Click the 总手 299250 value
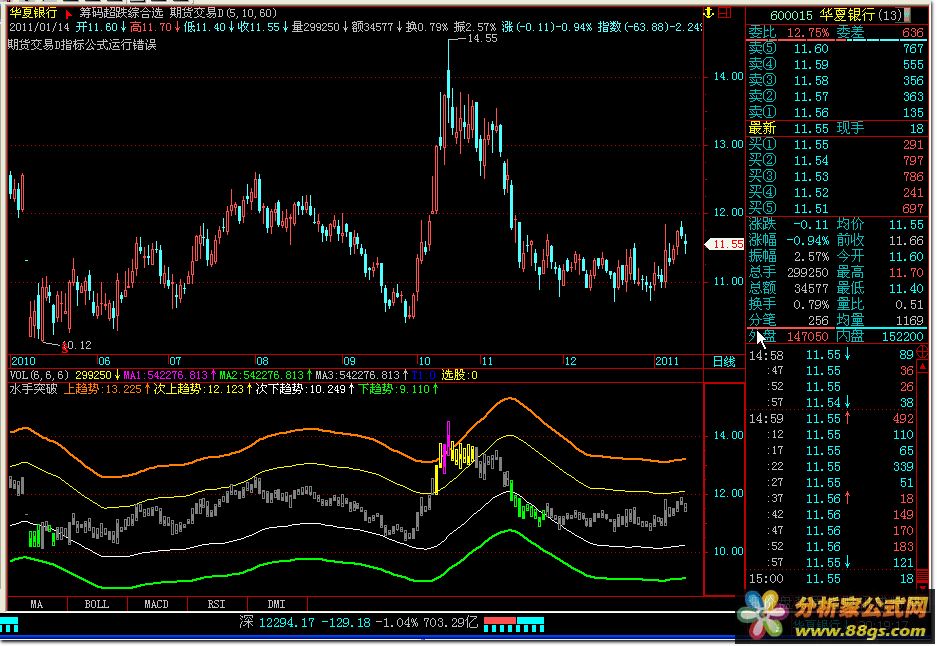 point(807,273)
